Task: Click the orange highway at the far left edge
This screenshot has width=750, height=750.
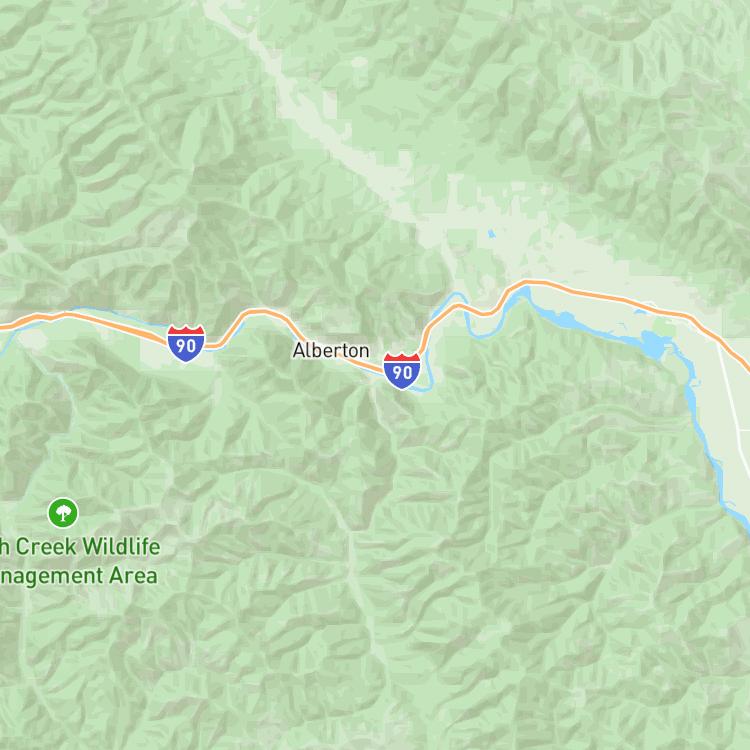Action: coord(6,327)
